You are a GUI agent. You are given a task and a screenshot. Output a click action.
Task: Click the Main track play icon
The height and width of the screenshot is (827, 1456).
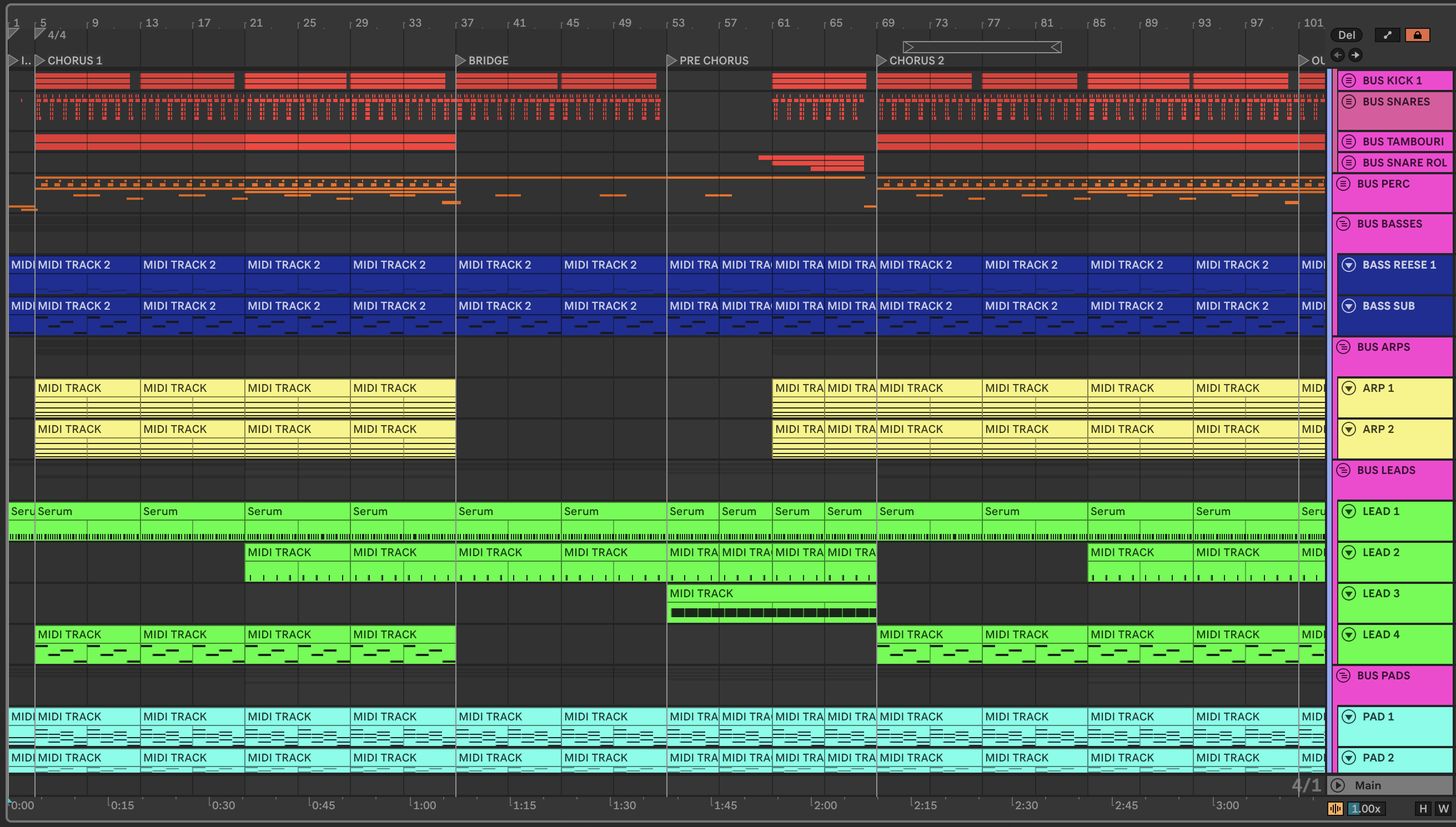point(1338,785)
